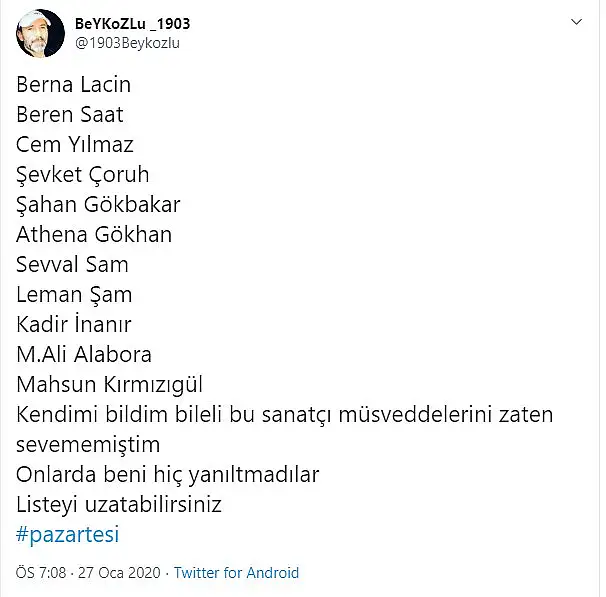Screen dimensions: 606x597
Task: Click the Şahan Gökbakar line of text
Action: (x=98, y=204)
